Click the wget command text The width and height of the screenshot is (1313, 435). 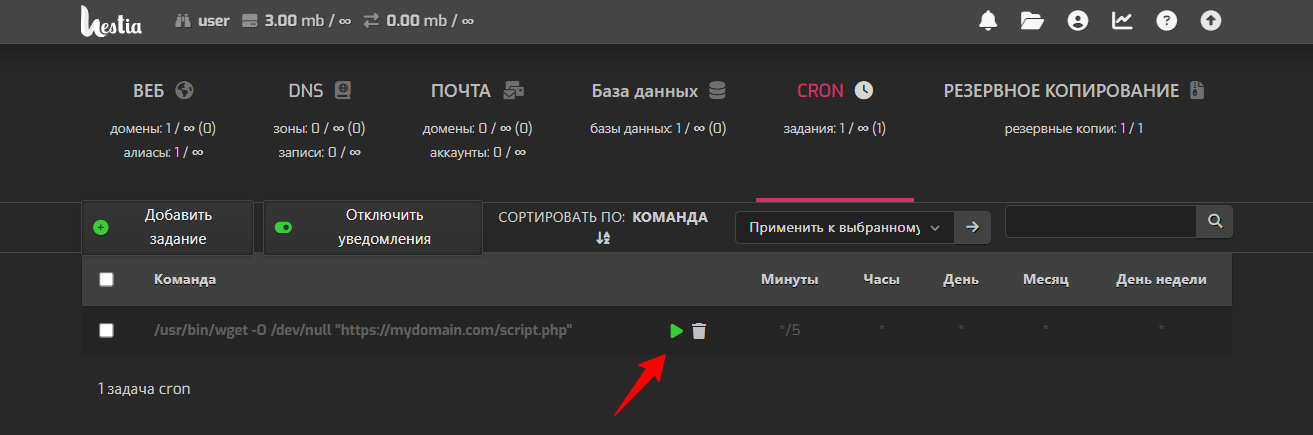click(363, 330)
